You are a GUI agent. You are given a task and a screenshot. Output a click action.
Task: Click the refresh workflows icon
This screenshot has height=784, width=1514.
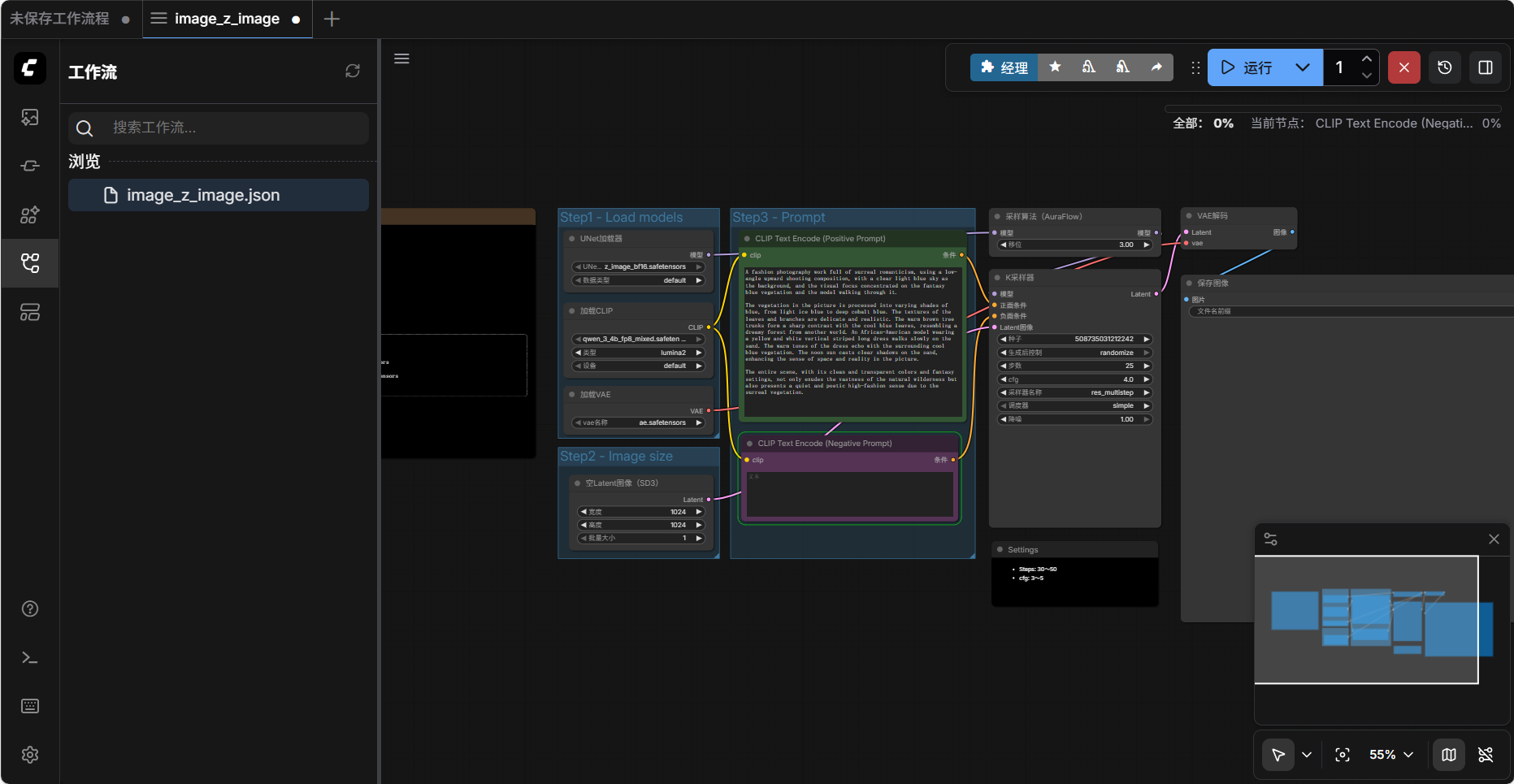(353, 71)
